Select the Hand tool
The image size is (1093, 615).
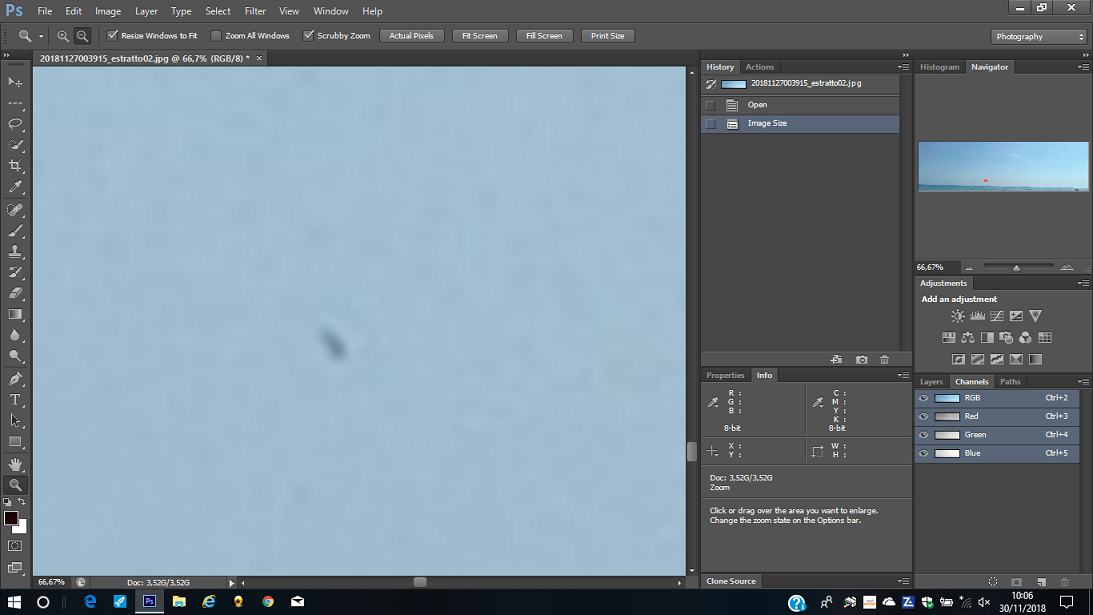point(15,464)
